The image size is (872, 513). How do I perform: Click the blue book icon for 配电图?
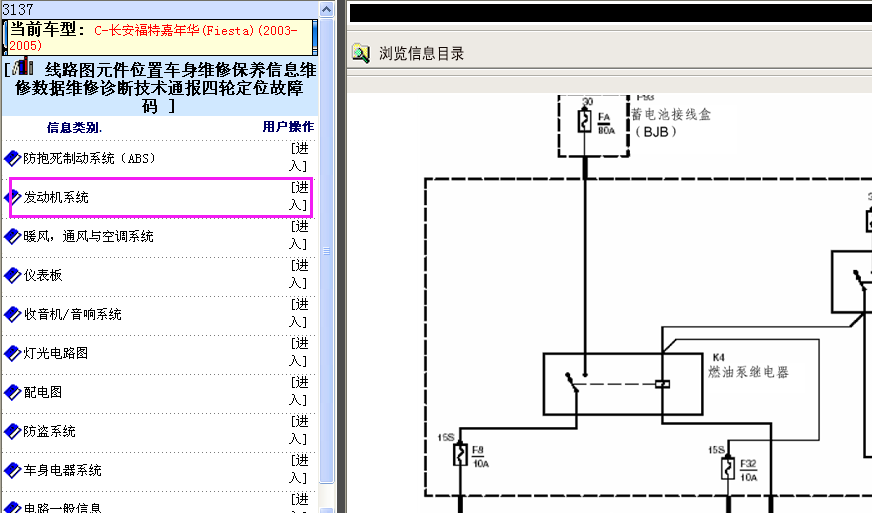pyautogui.click(x=12, y=392)
